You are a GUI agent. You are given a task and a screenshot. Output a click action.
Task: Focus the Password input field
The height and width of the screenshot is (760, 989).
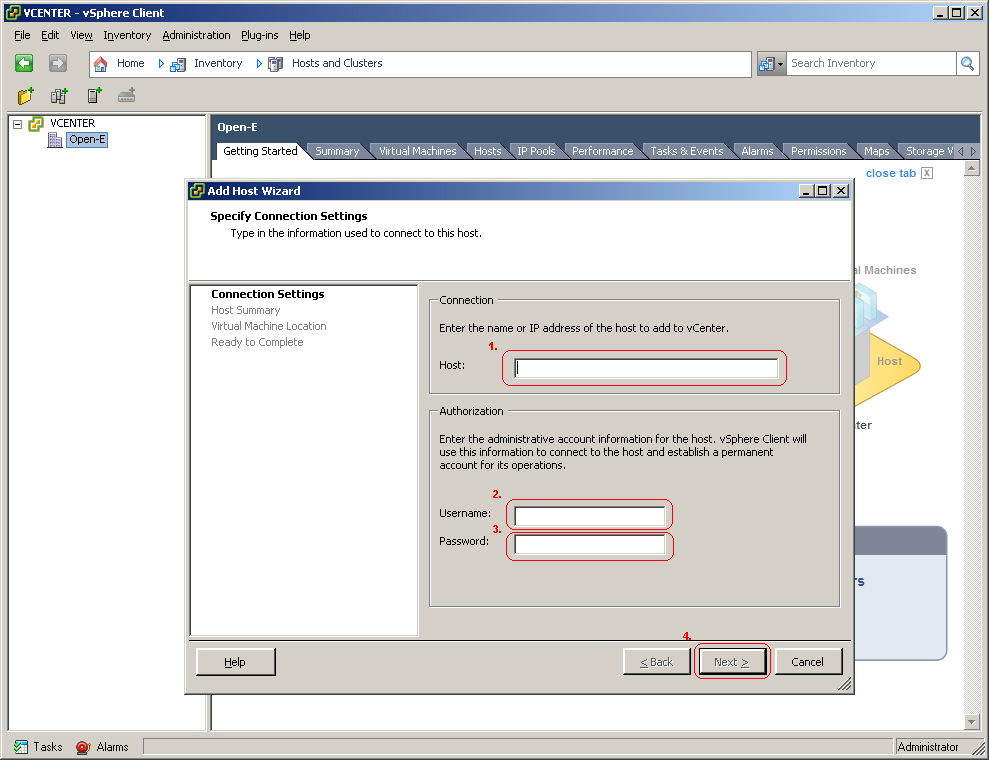click(x=590, y=544)
